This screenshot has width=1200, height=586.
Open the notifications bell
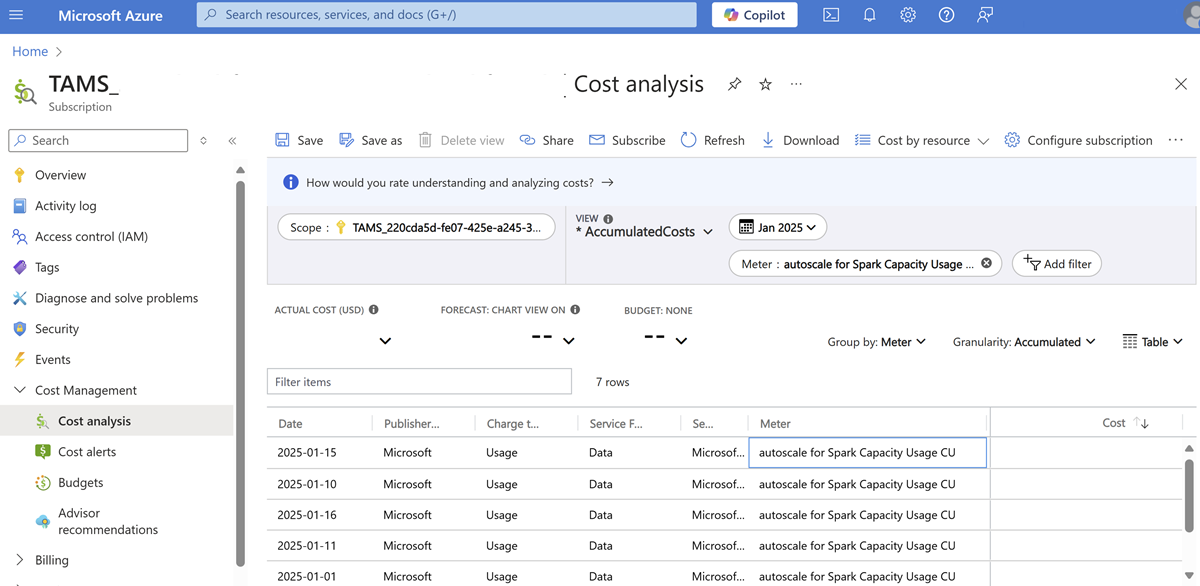869,15
